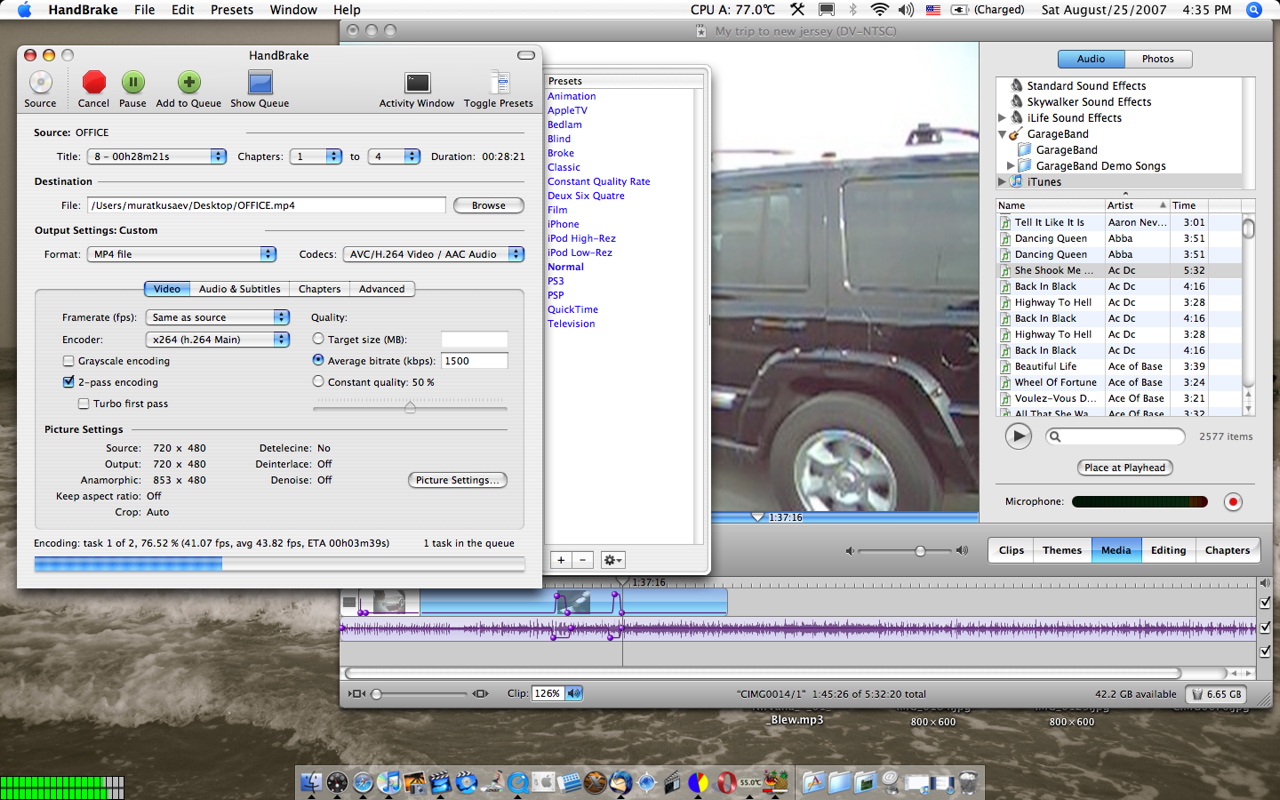Viewport: 1280px width, 800px height.
Task: Open the Chapters end dropdown set to 4
Action: [394, 157]
